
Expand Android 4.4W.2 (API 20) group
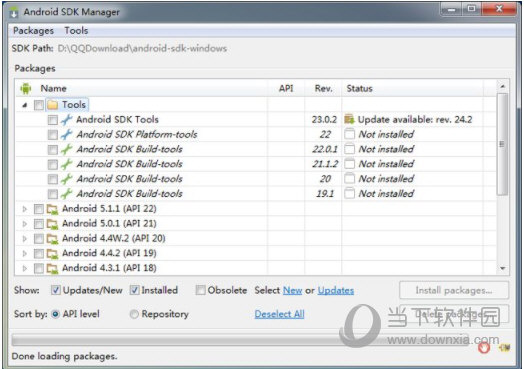coord(24,239)
